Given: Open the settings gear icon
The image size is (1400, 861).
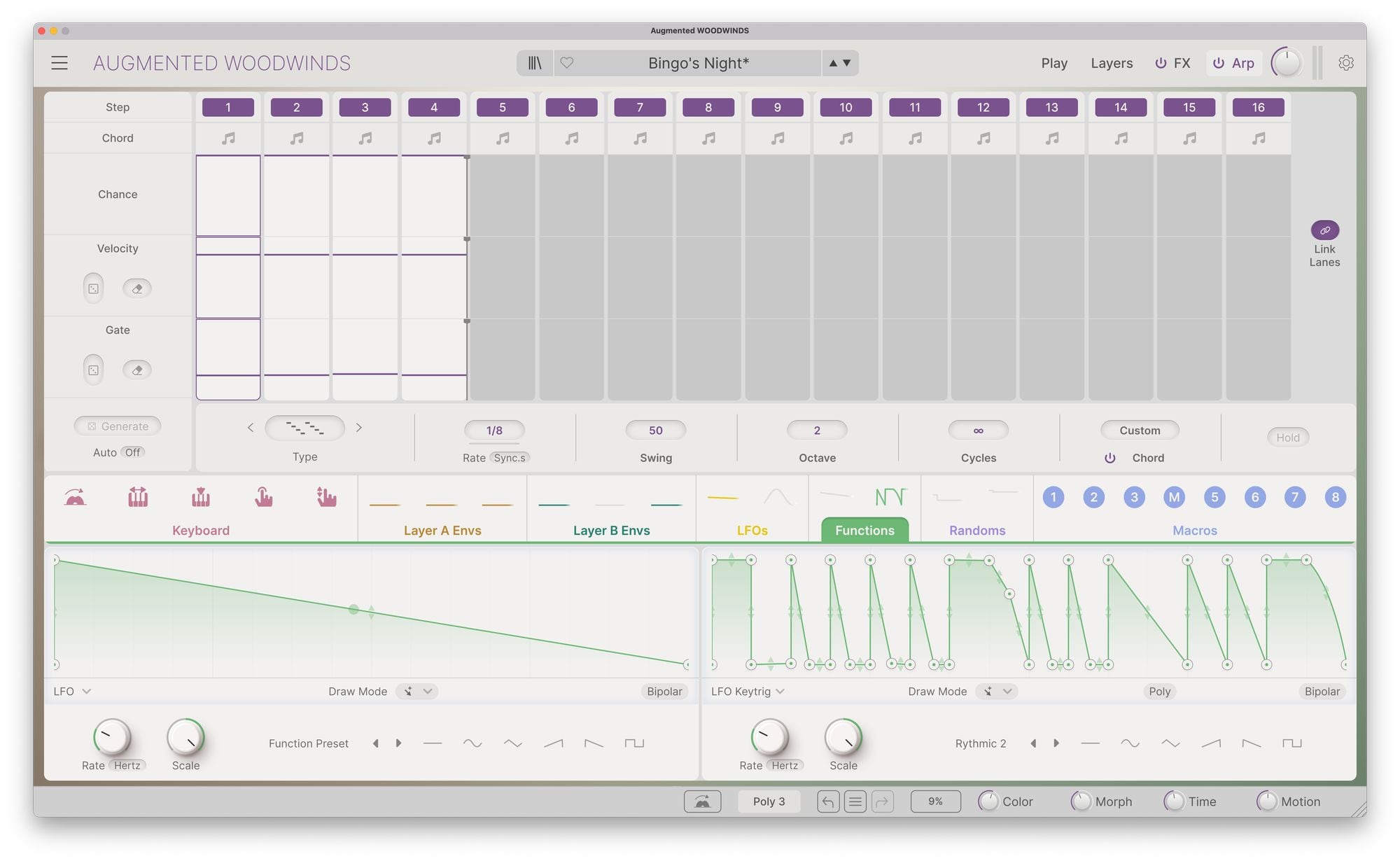Looking at the screenshot, I should (x=1345, y=63).
